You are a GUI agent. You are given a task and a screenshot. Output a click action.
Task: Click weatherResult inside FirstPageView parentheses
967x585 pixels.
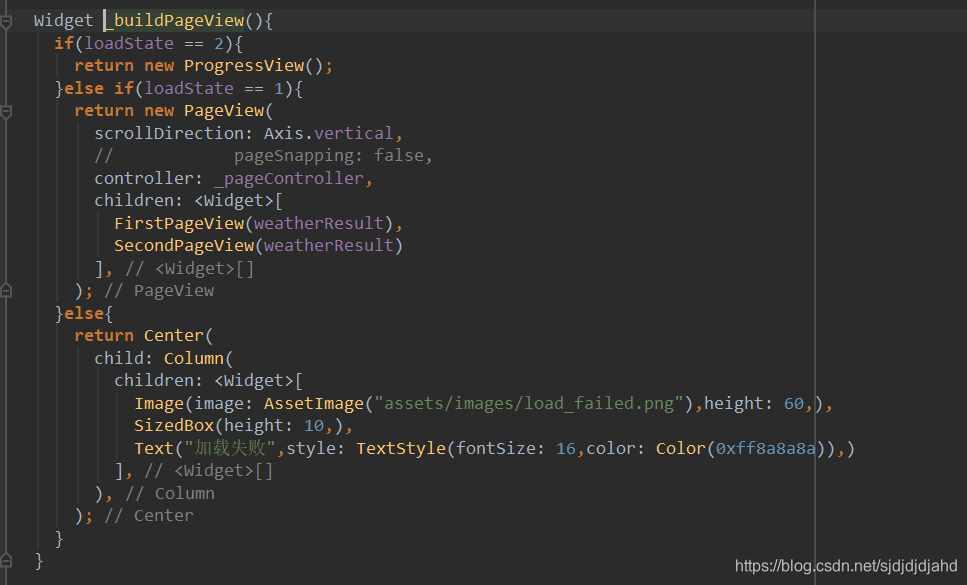coord(319,224)
